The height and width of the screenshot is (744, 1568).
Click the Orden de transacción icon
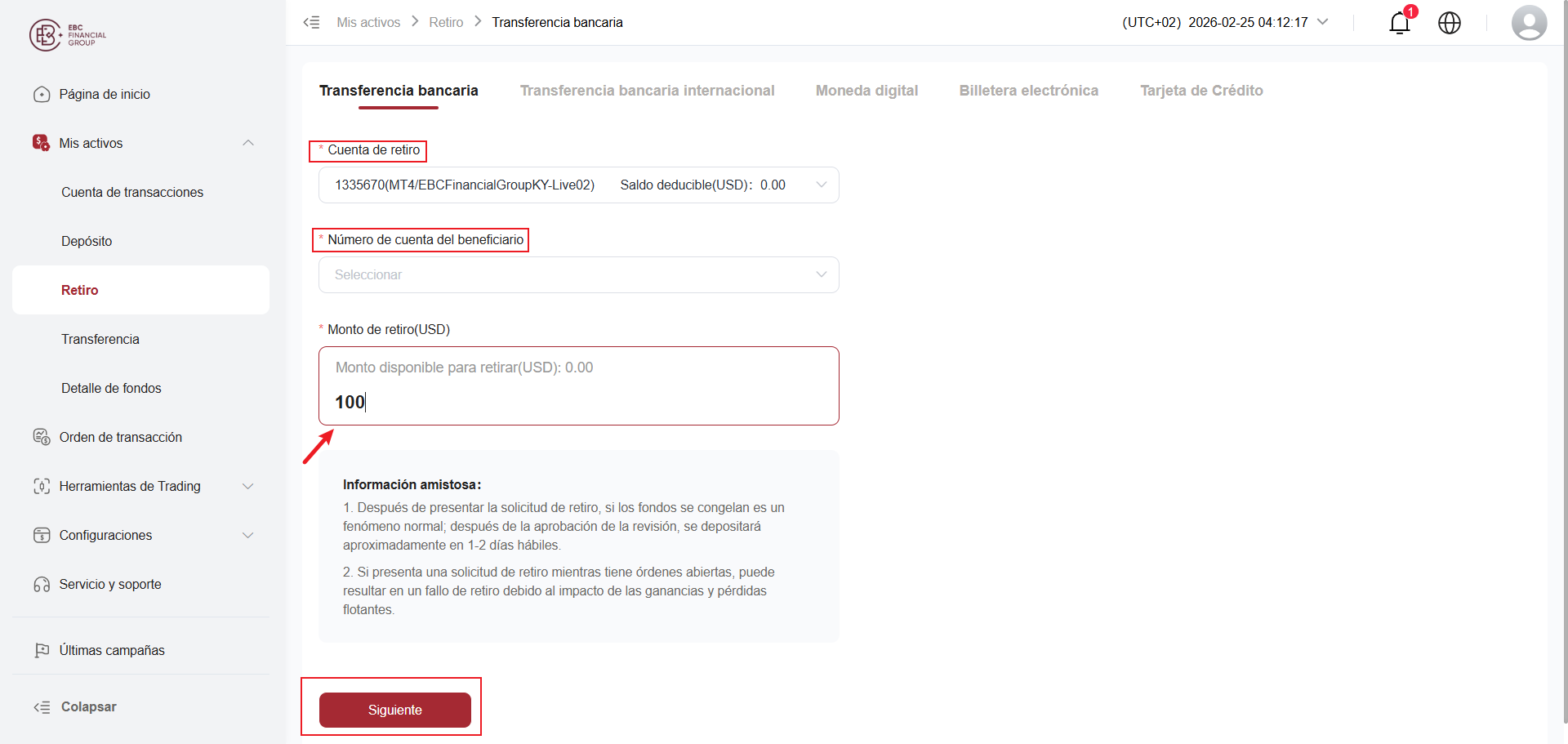[42, 437]
